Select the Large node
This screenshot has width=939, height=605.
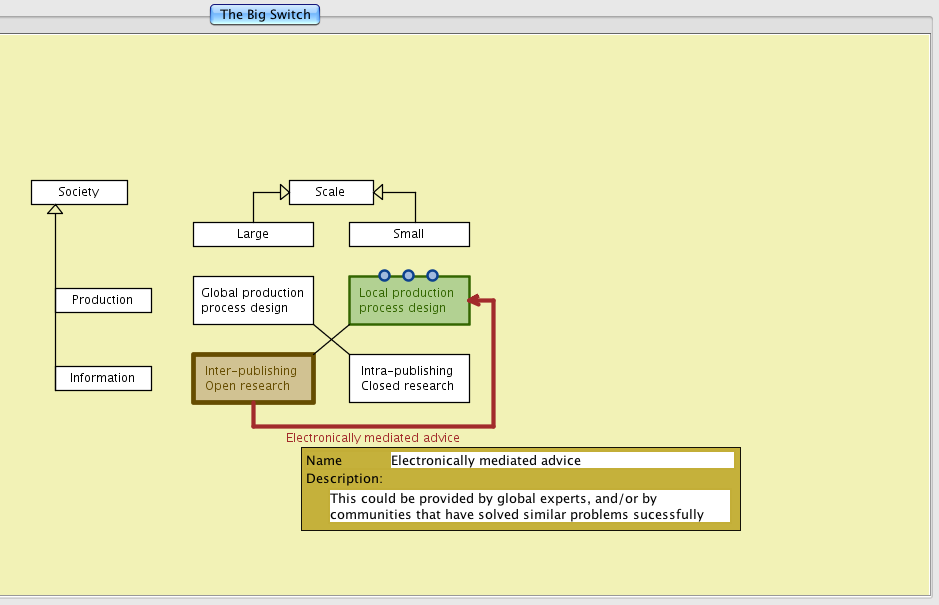tap(253, 234)
